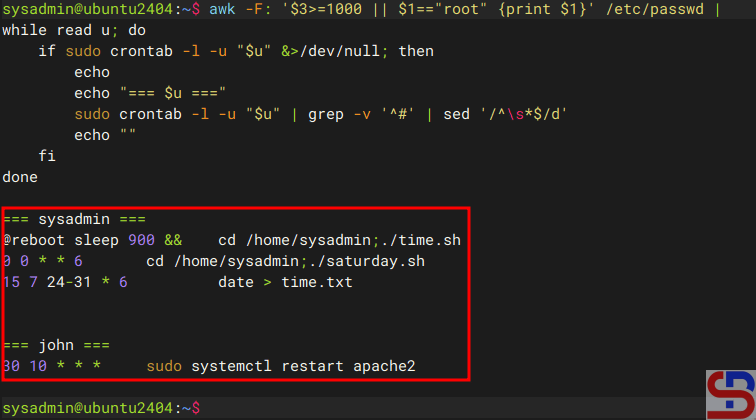Click the "=== sysadmin ===" header
The height and width of the screenshot is (420, 756).
75,219
